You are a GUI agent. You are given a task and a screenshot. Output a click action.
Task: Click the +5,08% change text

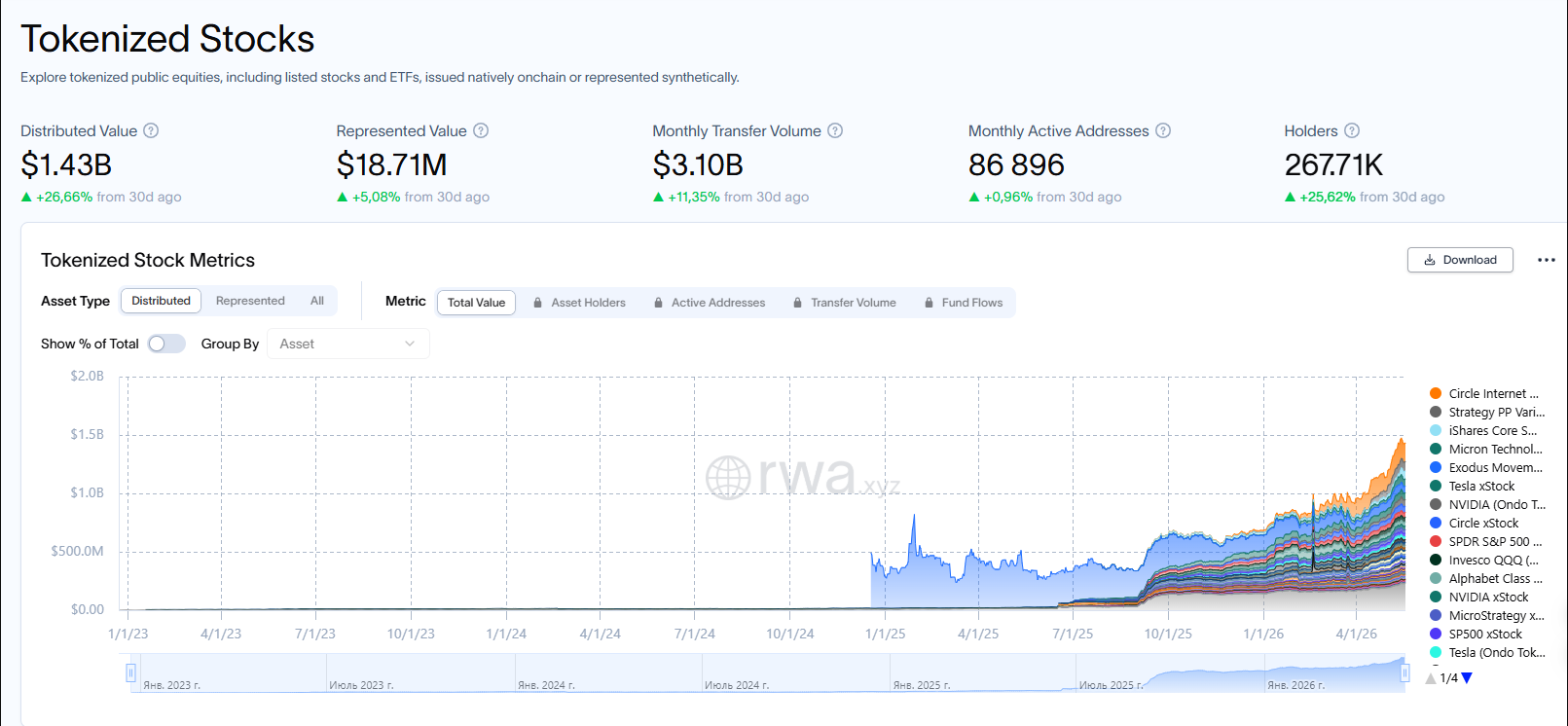pos(377,197)
